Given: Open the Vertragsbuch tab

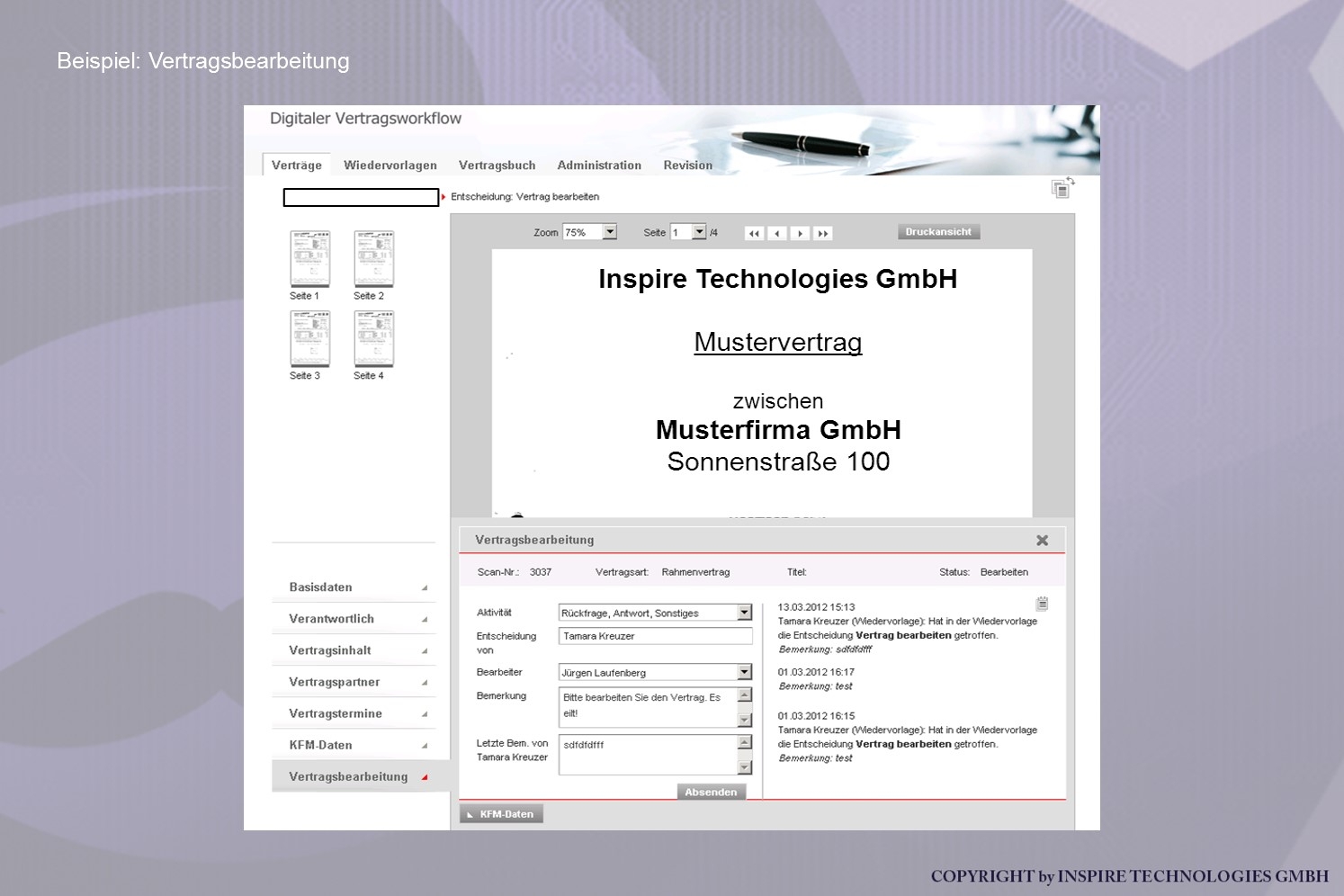Looking at the screenshot, I should 497,165.
